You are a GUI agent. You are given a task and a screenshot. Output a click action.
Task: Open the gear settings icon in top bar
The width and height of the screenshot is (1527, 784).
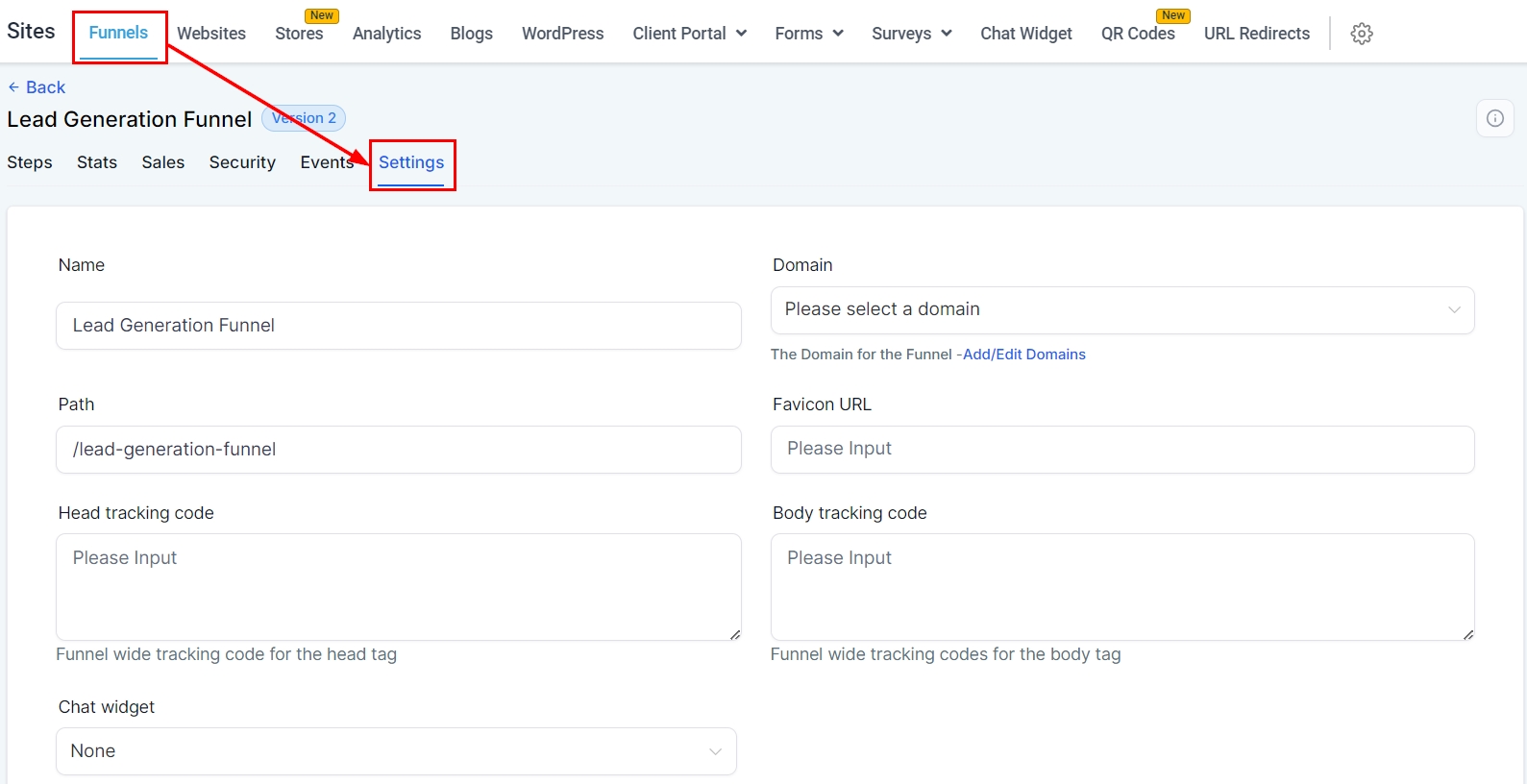pyautogui.click(x=1361, y=34)
